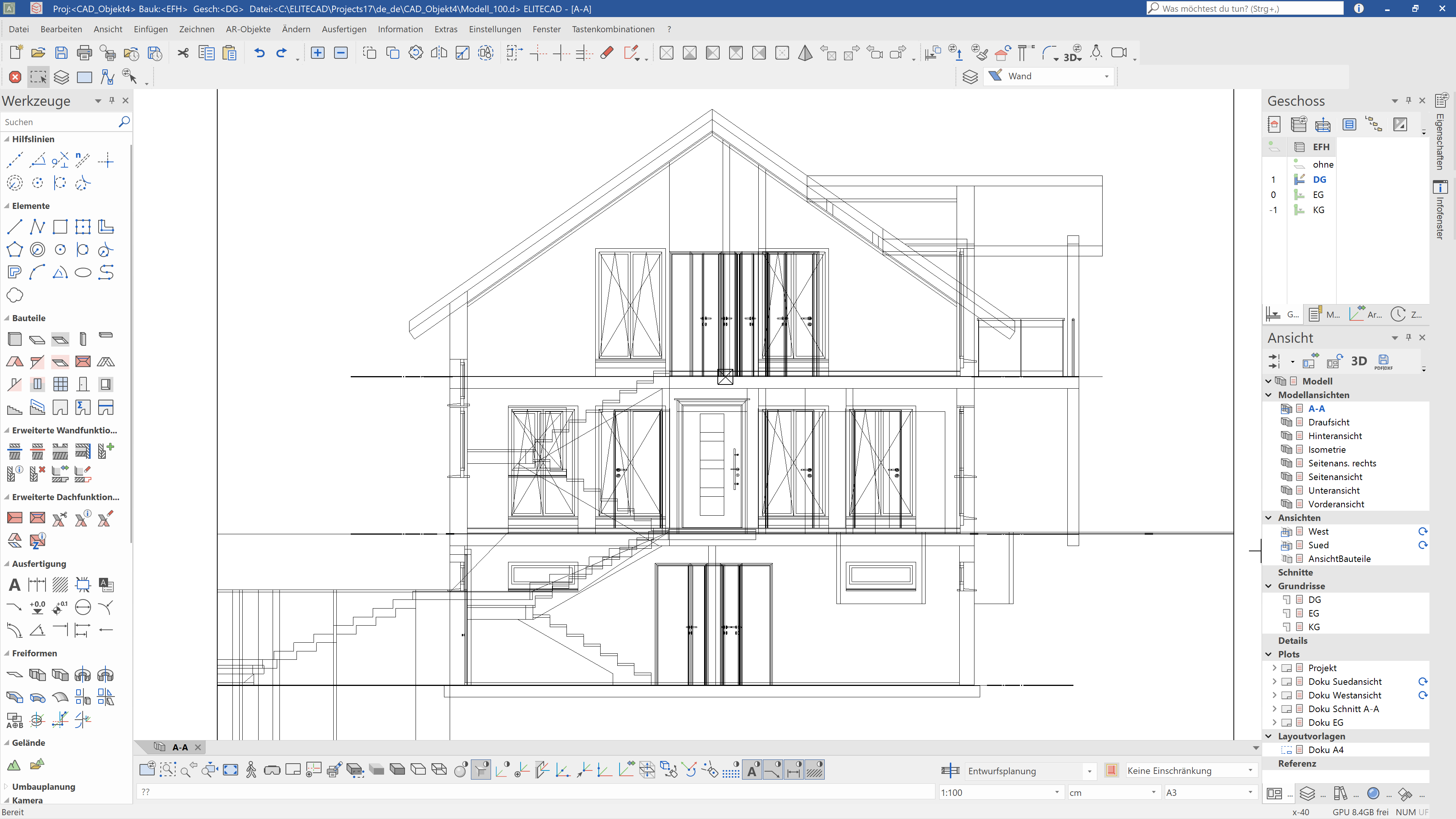
Task: Open the Ausfertigen menu
Action: click(344, 29)
